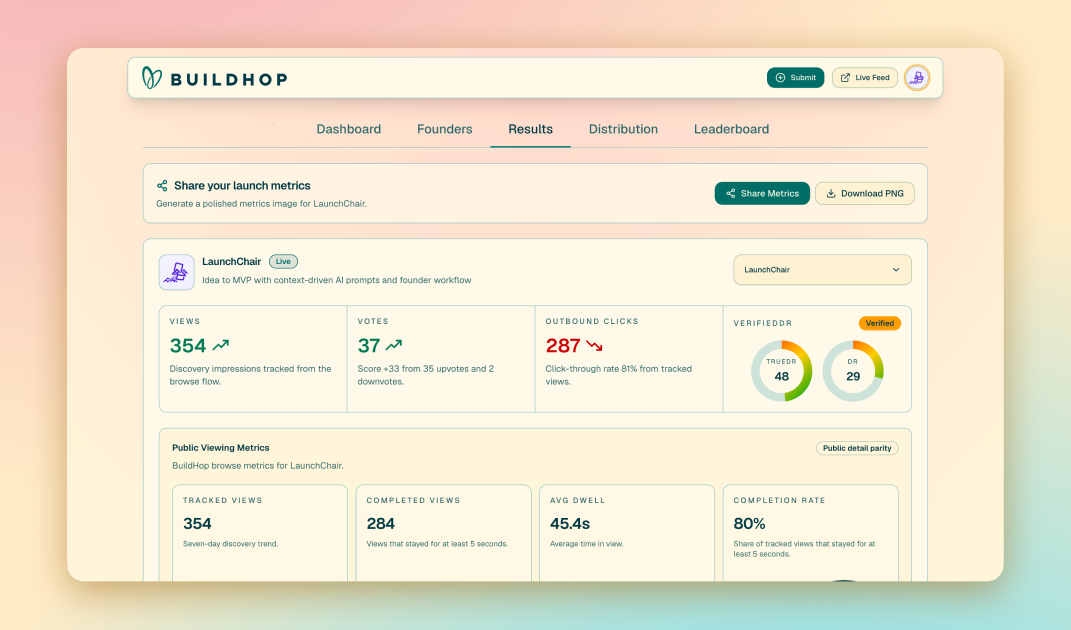Select the Founders tab
The image size is (1071, 630).
click(445, 129)
